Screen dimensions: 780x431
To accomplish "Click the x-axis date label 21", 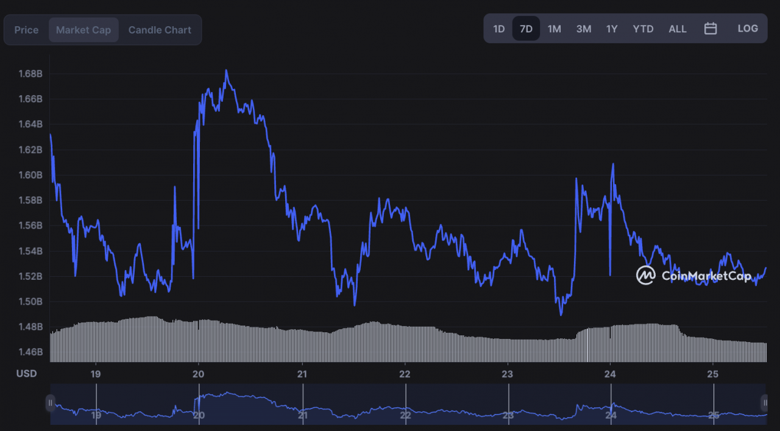I will pos(302,373).
